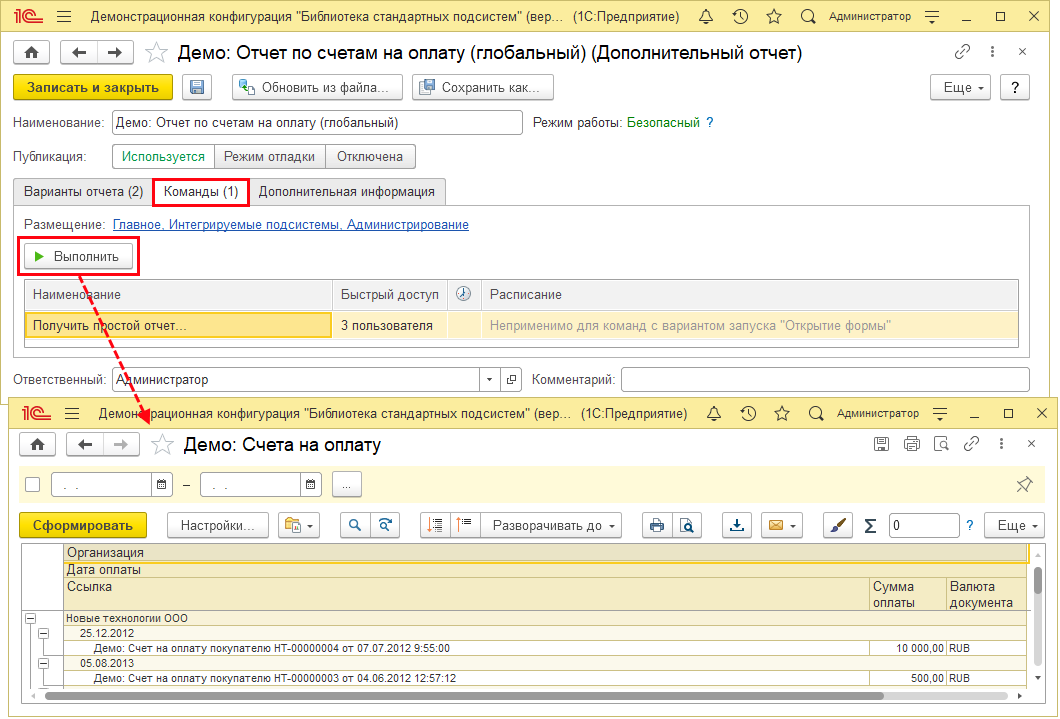Open email send dropdown

(x=781, y=525)
